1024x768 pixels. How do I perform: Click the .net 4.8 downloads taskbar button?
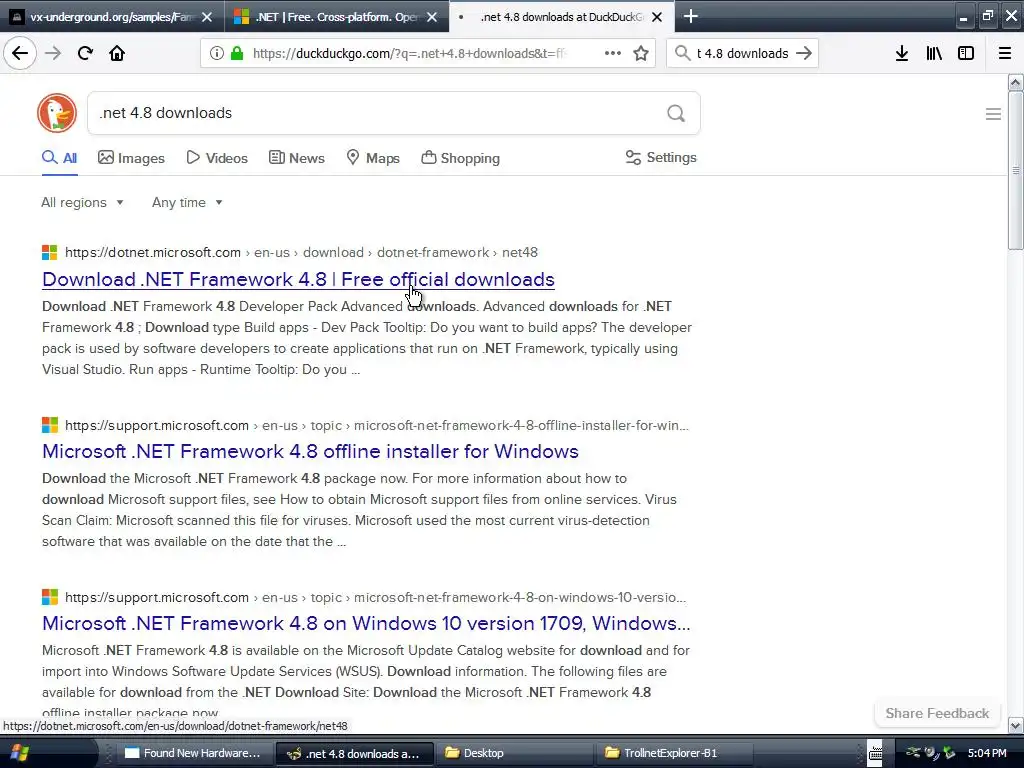(355, 753)
